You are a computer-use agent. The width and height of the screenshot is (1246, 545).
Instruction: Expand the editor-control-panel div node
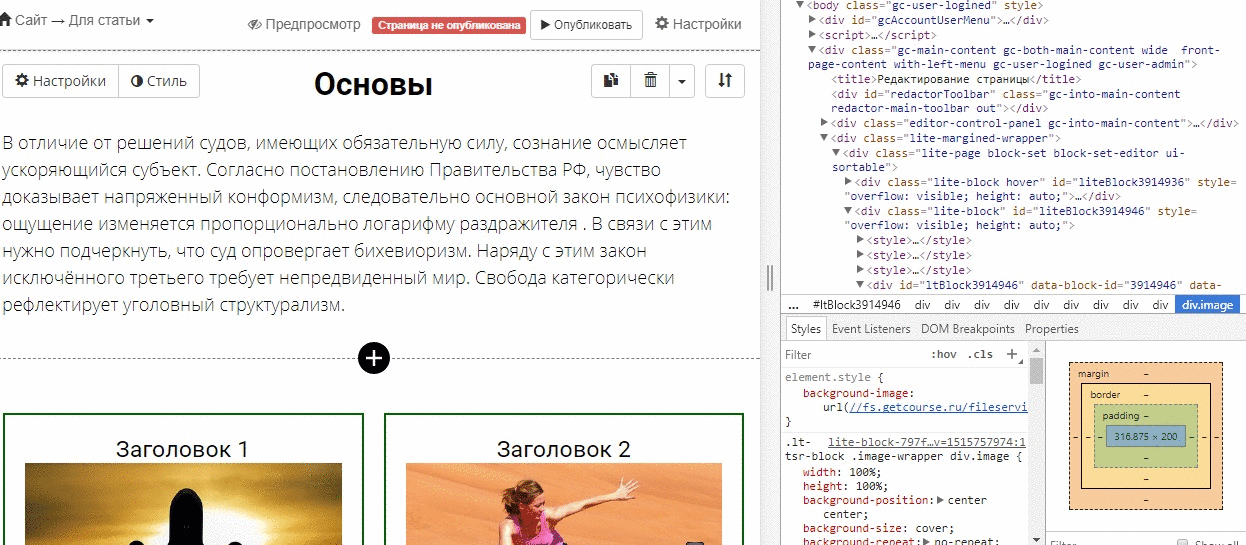[x=824, y=124]
